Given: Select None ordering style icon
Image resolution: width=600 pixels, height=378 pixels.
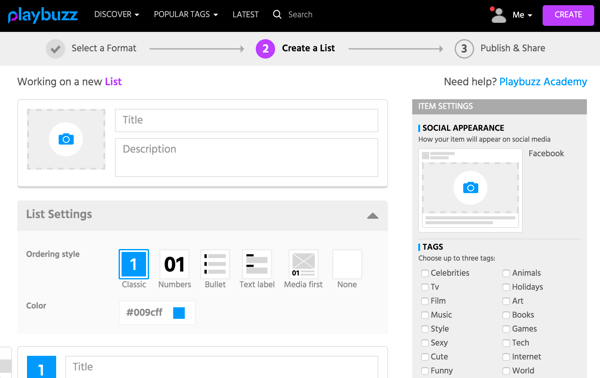Looking at the screenshot, I should 347,264.
